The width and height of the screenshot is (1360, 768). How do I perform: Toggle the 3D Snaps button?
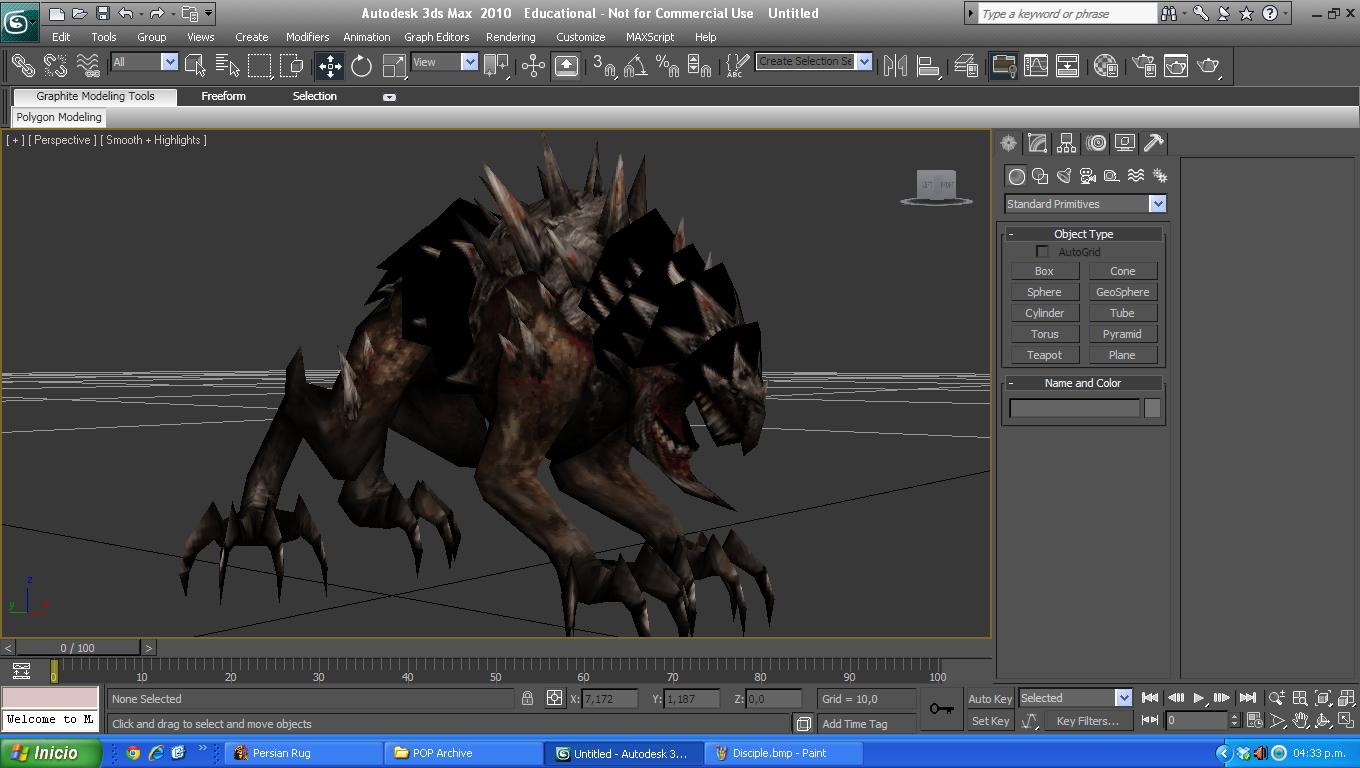tap(603, 66)
